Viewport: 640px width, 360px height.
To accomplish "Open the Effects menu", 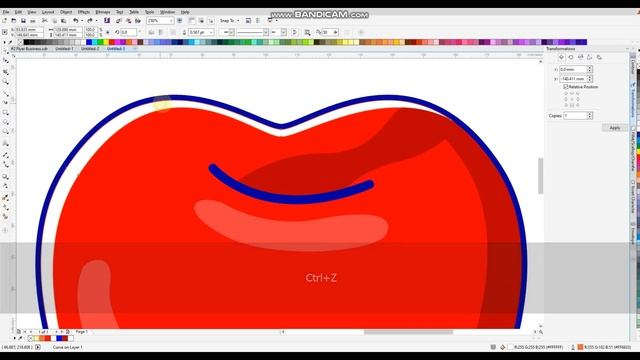I will tap(84, 12).
